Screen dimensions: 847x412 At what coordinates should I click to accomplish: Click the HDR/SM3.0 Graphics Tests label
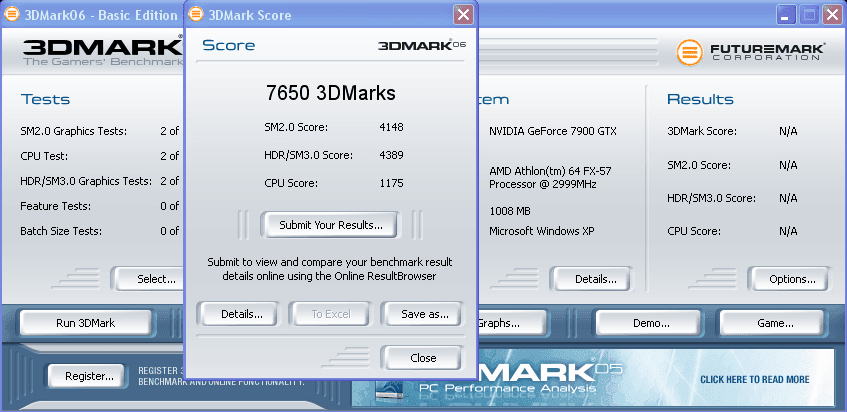click(86, 181)
